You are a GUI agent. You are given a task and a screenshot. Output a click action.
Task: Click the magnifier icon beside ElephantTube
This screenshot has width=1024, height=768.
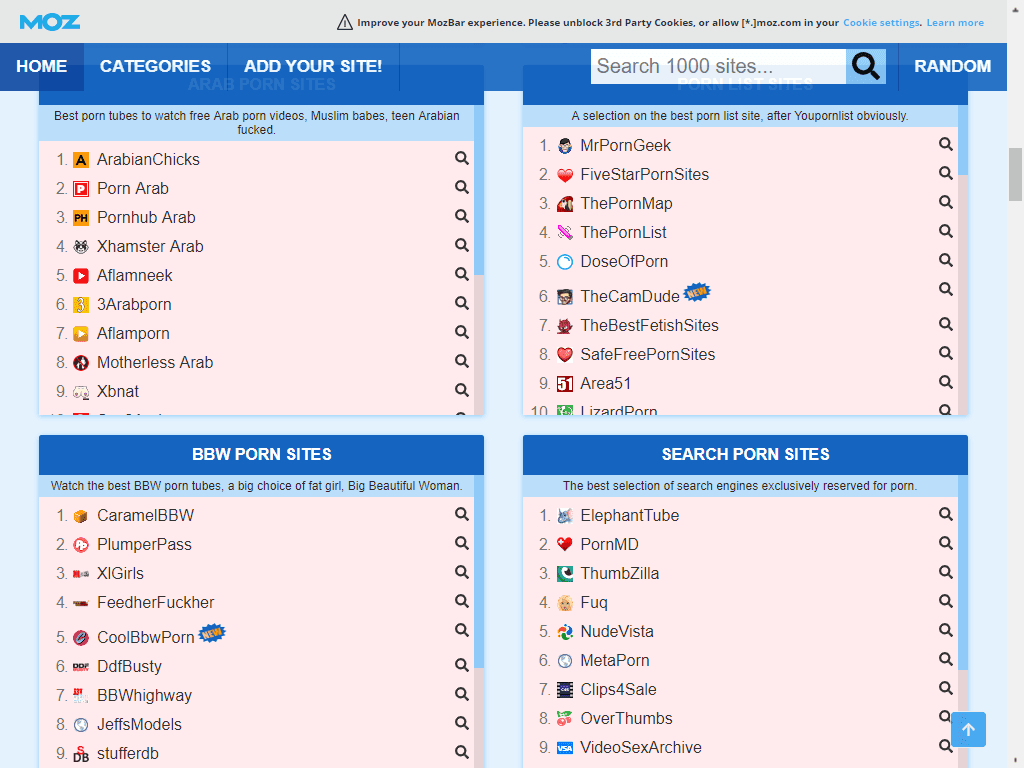pos(945,514)
